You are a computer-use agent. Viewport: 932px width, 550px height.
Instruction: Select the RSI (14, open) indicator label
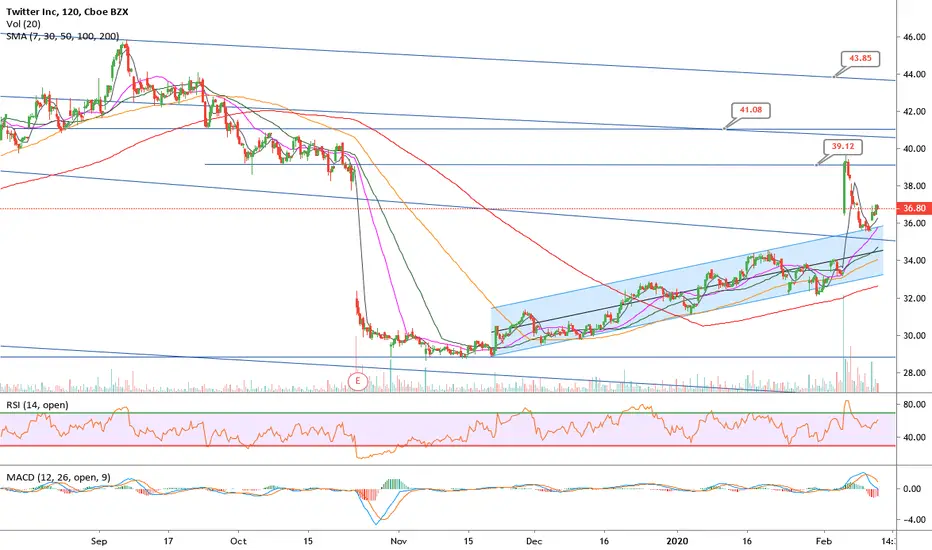(x=37, y=405)
